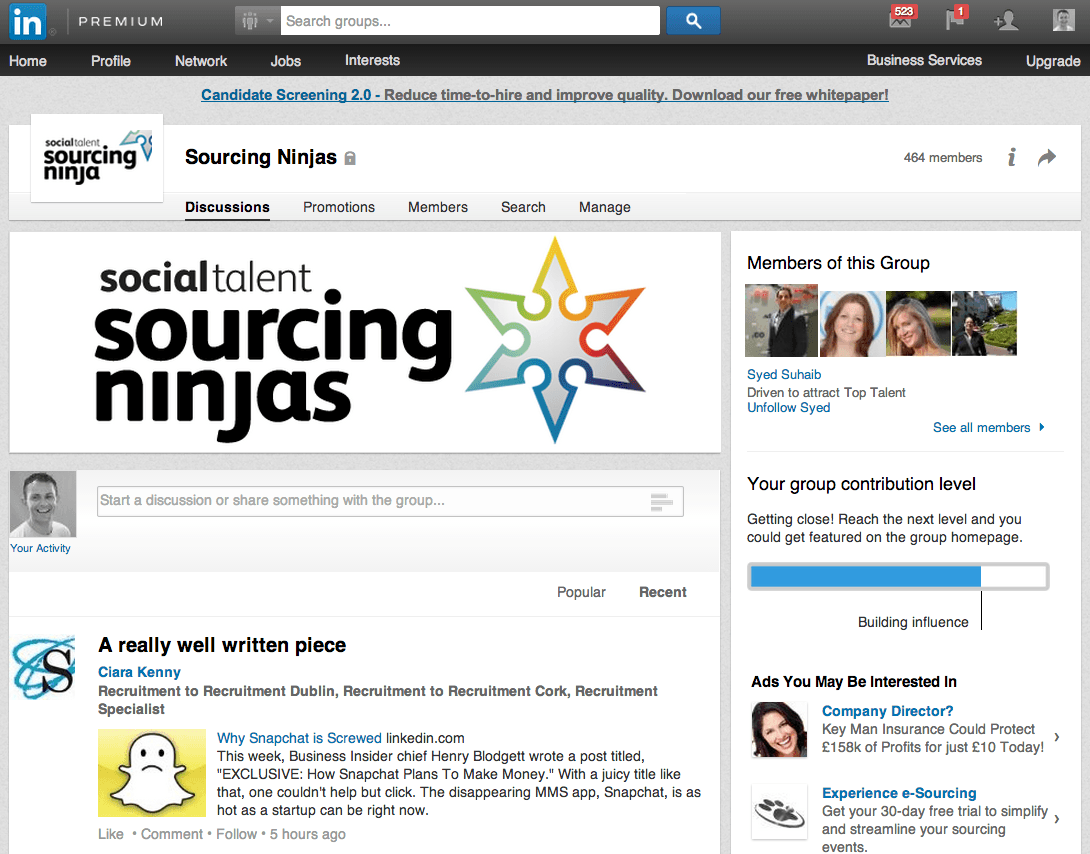Open the Experience e-Sourcing ad link
Viewport: 1090px width, 854px height.
click(x=899, y=793)
